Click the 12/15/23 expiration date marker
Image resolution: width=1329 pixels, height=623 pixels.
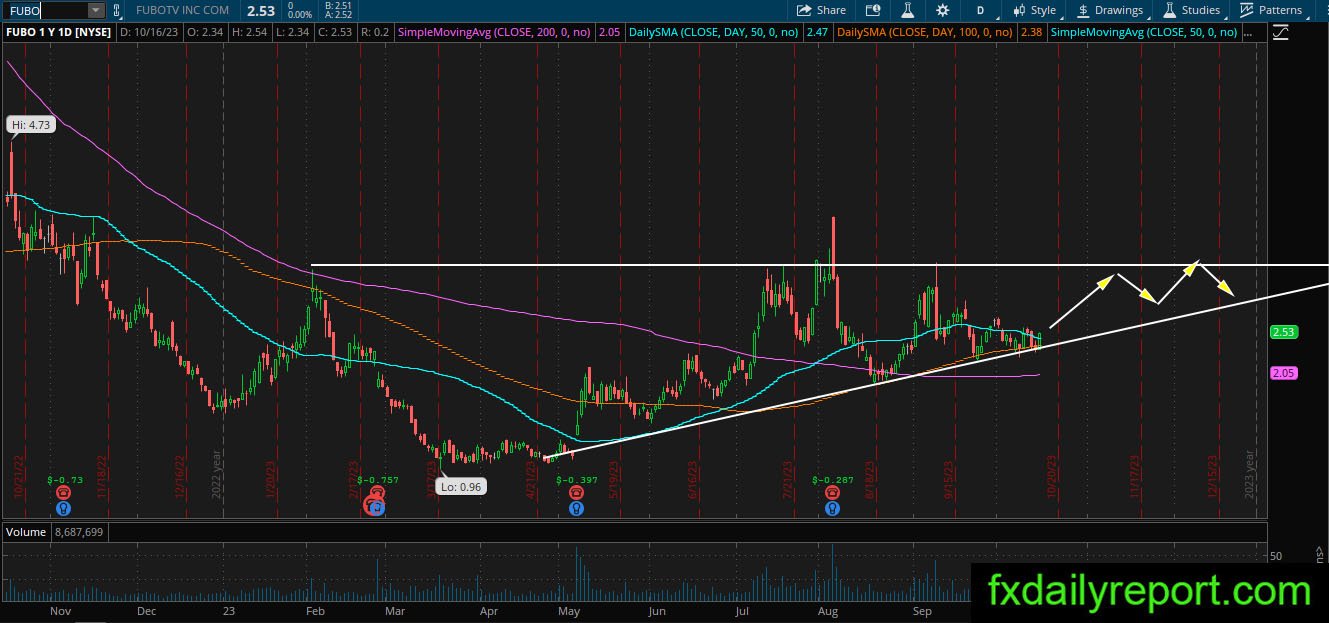[x=1212, y=479]
